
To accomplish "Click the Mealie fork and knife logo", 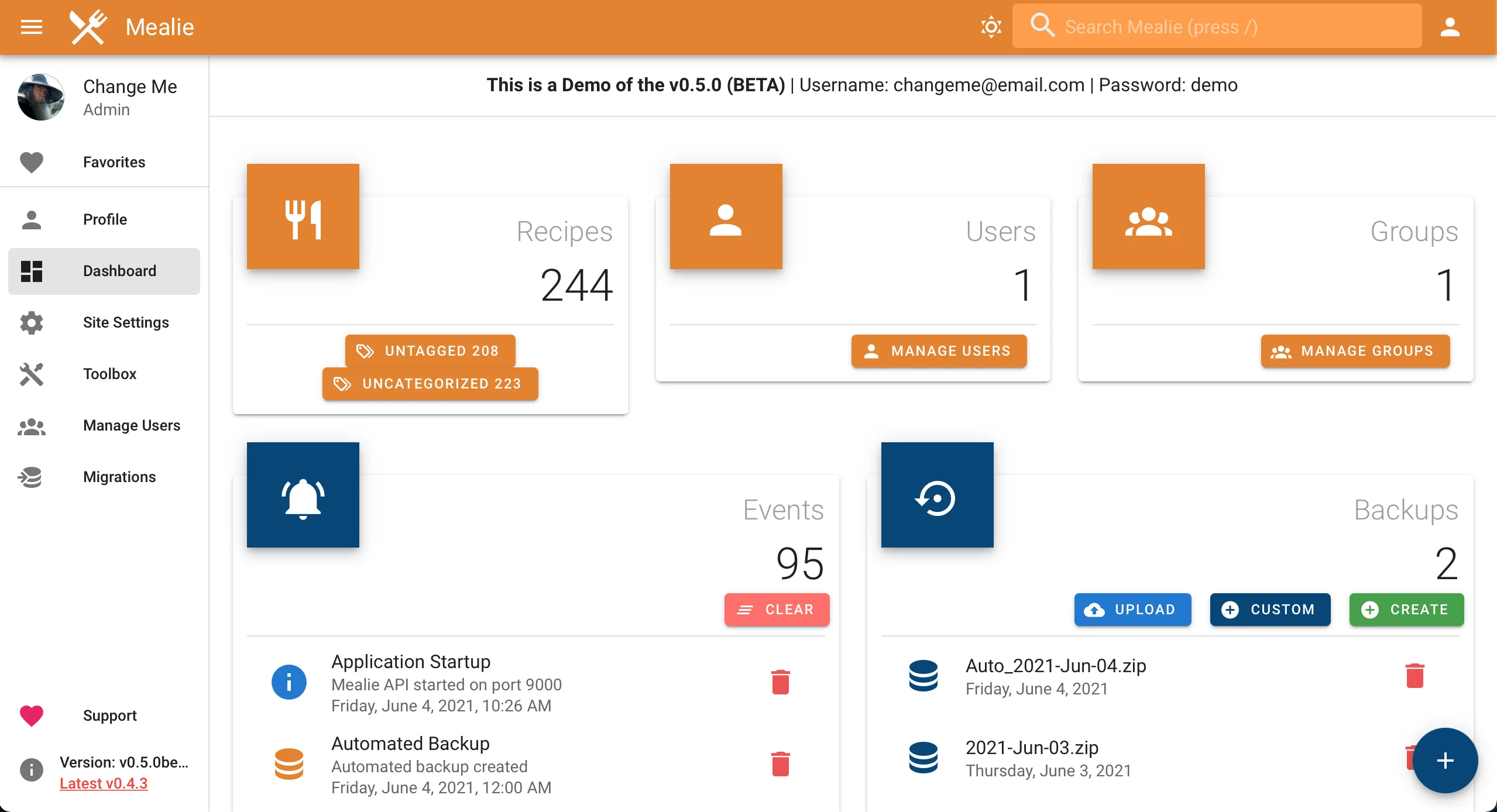I will 88,27.
